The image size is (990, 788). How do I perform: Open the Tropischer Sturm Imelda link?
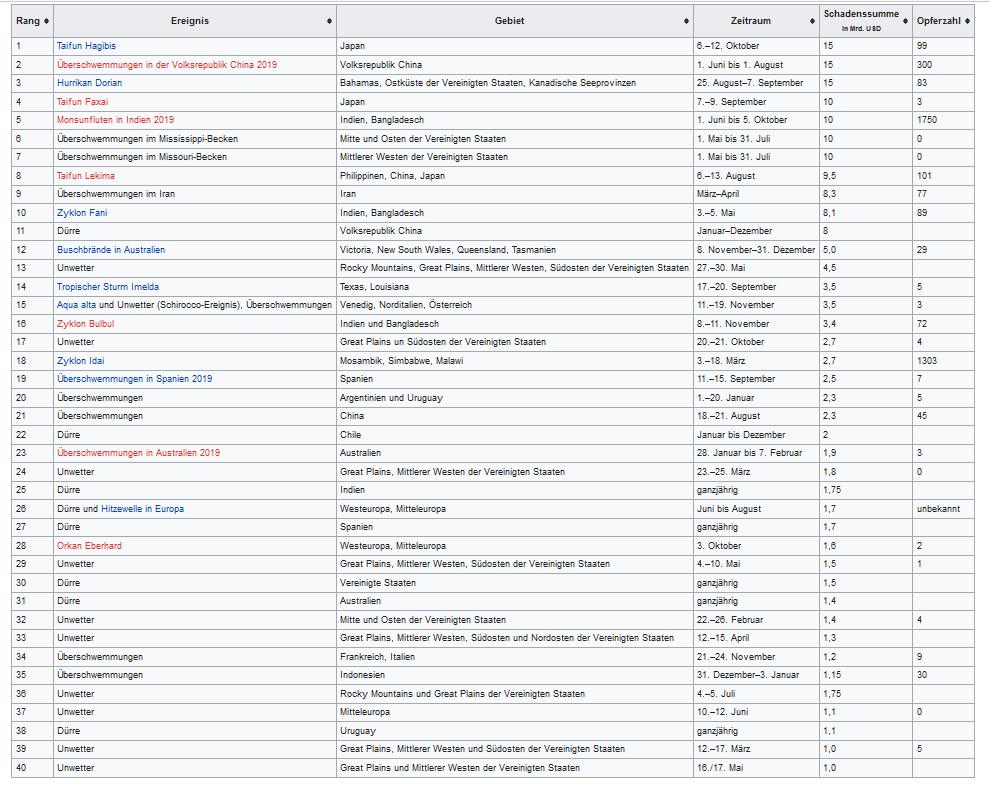pyautogui.click(x=107, y=287)
